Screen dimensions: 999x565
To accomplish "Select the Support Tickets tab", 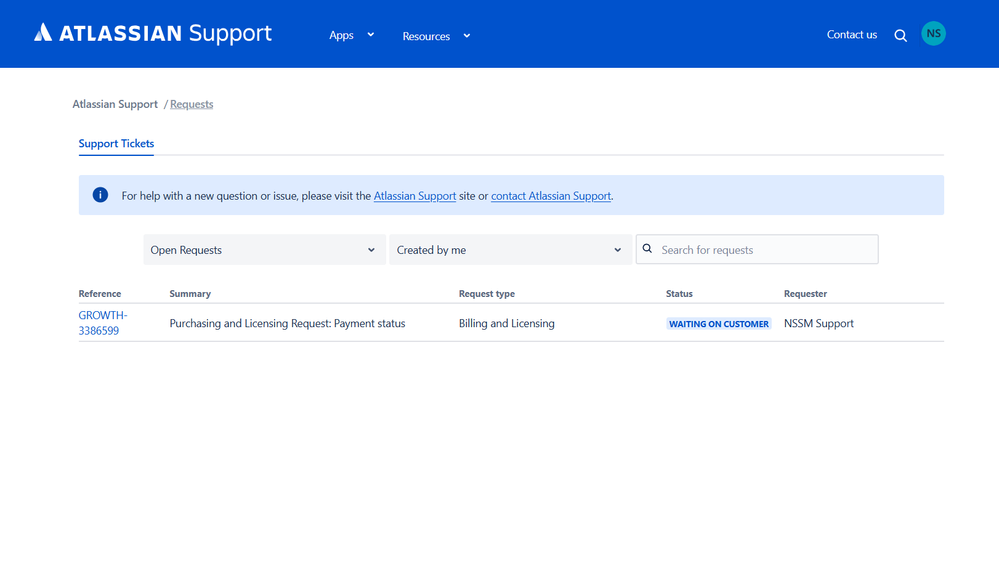I will coord(116,144).
